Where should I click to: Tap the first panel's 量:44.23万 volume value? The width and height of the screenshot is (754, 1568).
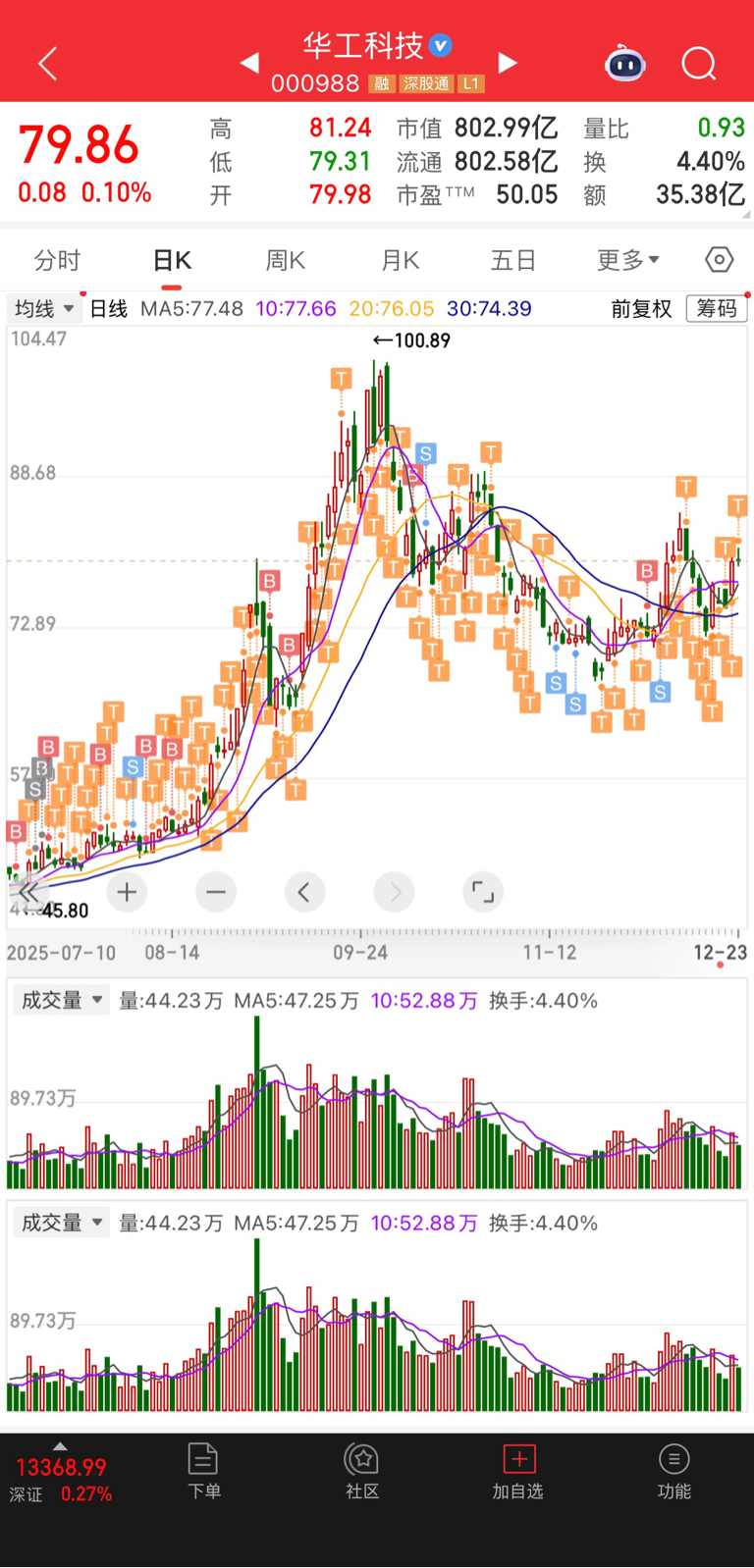click(171, 1001)
